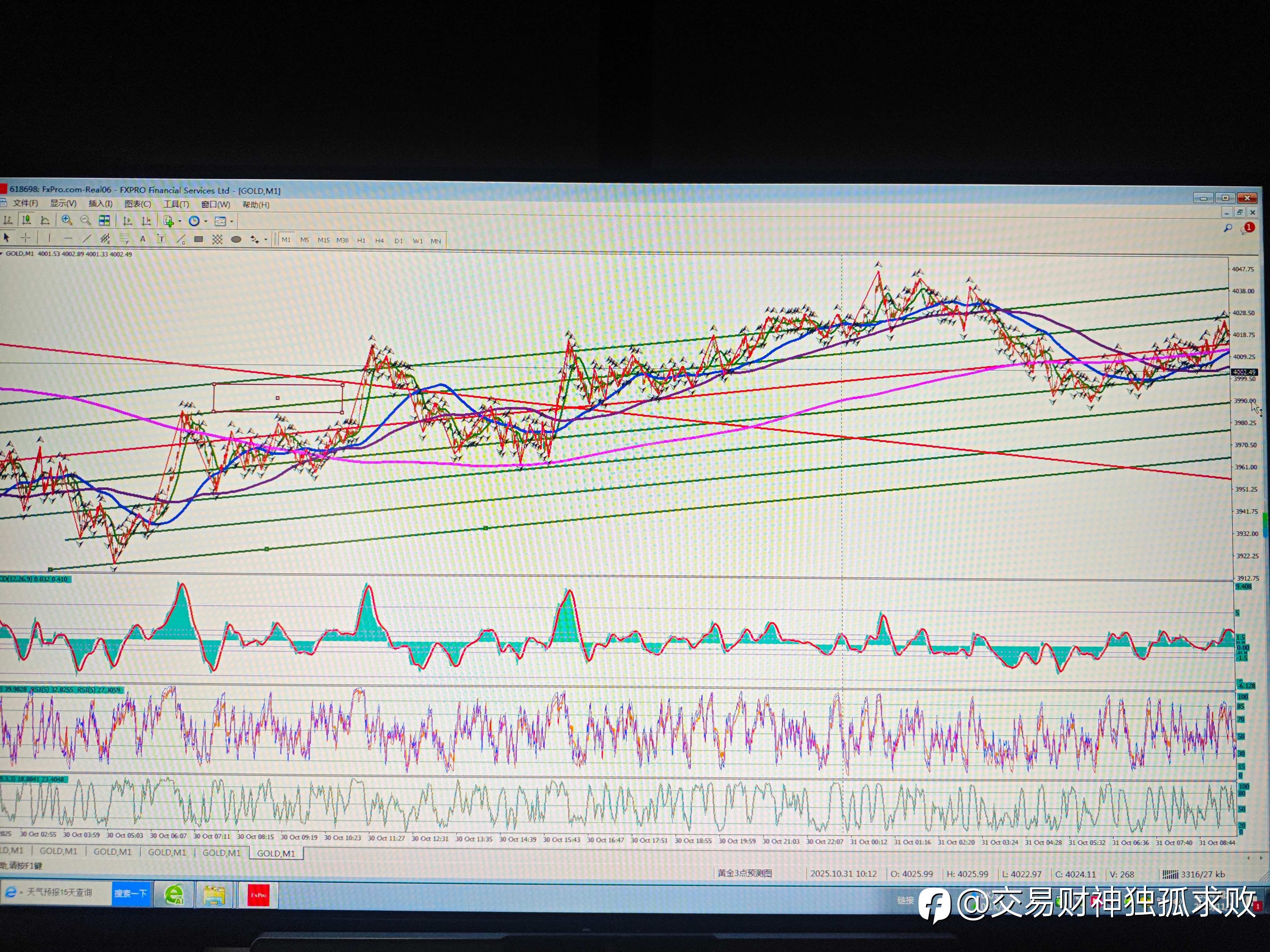The height and width of the screenshot is (952, 1270).
Task: Select the Fibonacci retracement tool
Action: [123, 239]
